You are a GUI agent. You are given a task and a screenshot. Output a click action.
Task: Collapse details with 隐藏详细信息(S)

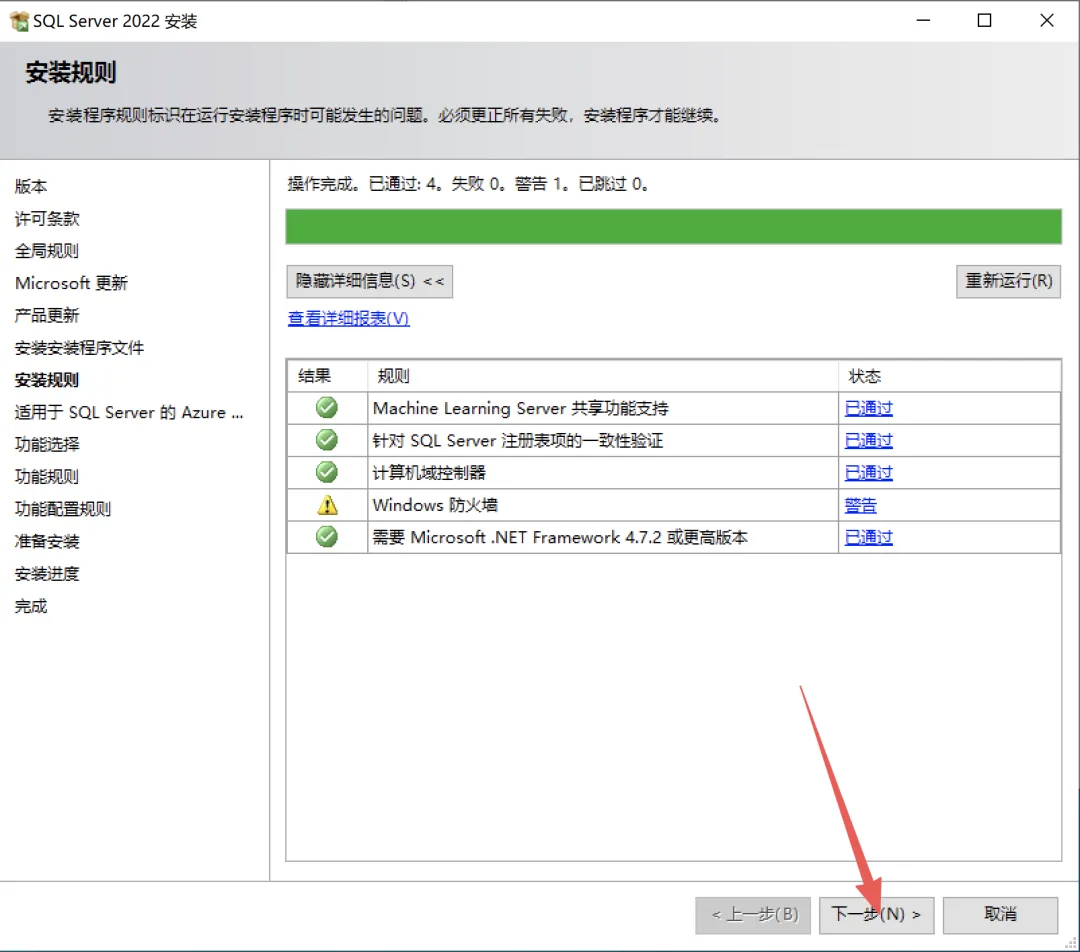[370, 281]
